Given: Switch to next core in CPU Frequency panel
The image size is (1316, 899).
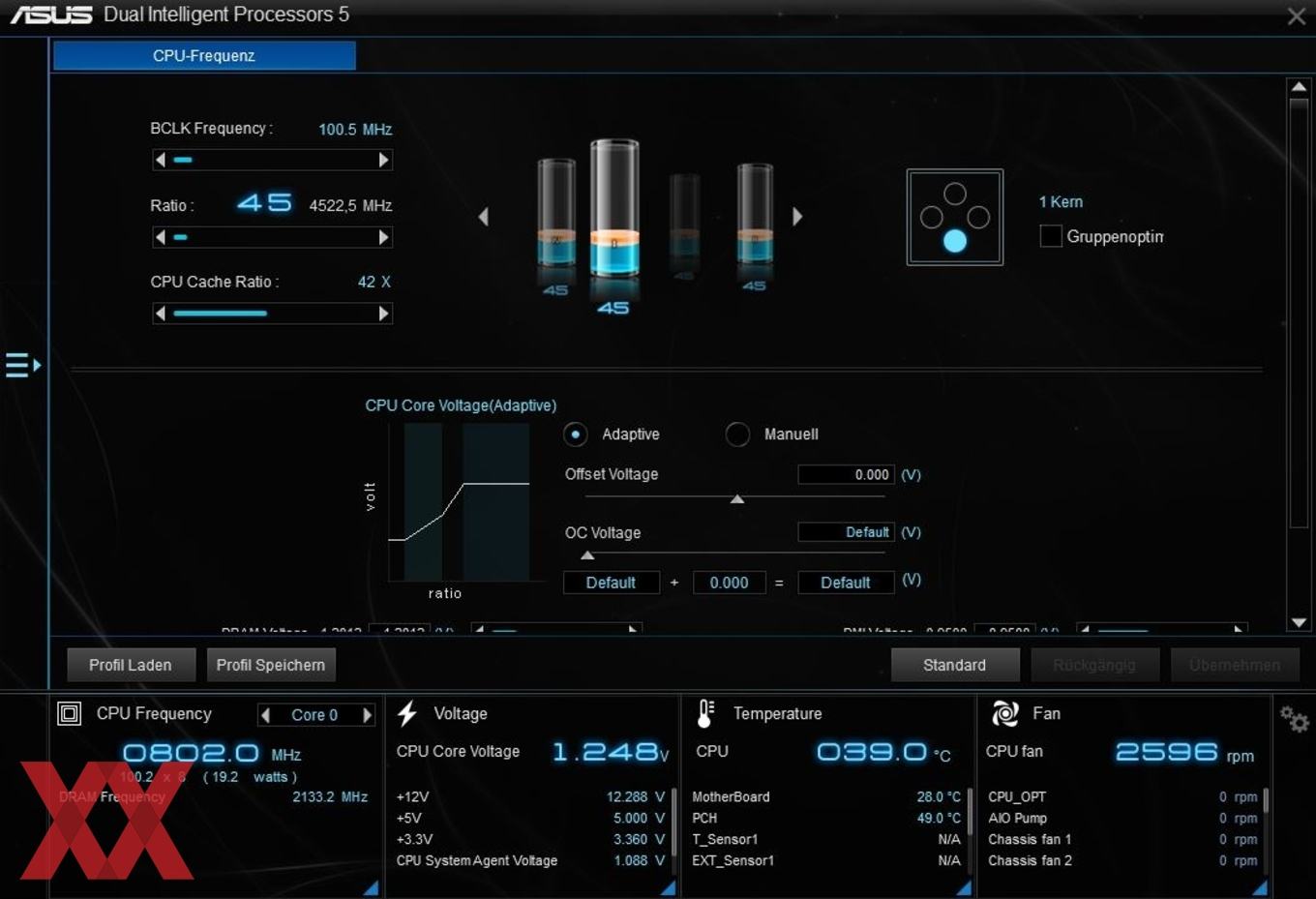Looking at the screenshot, I should tap(367, 715).
